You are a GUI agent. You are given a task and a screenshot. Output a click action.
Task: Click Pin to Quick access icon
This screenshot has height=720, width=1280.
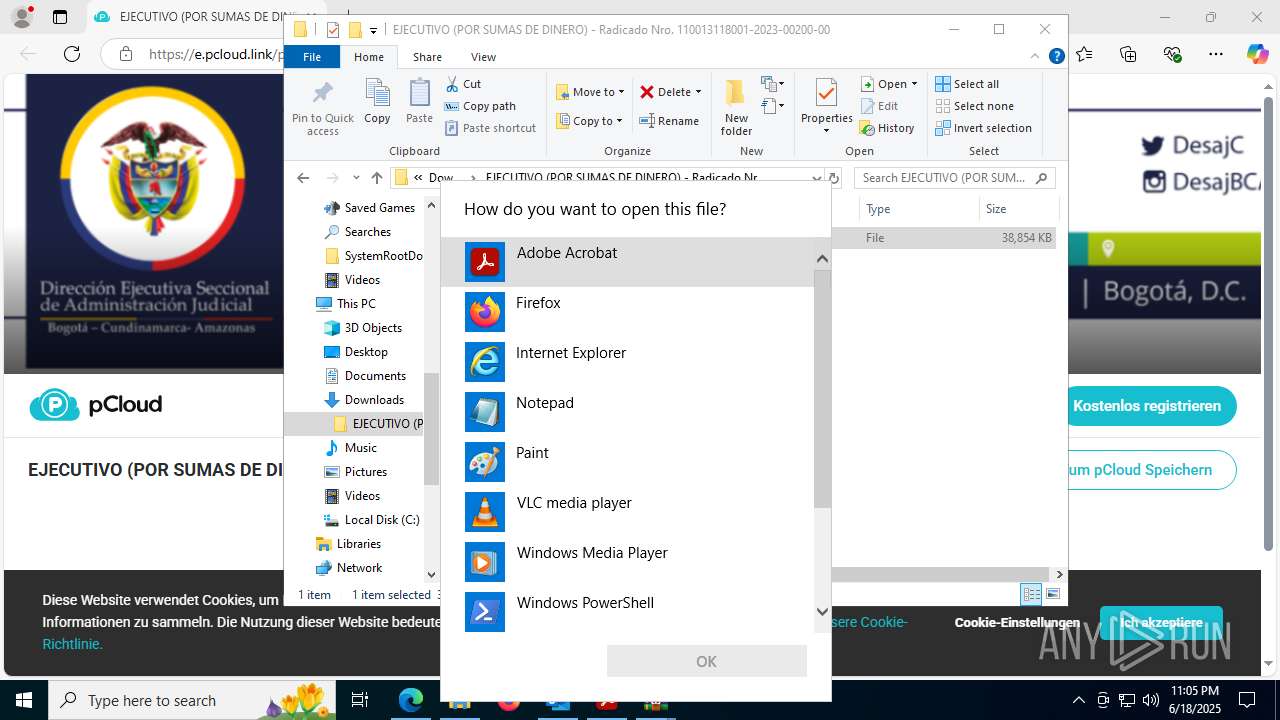(x=323, y=108)
